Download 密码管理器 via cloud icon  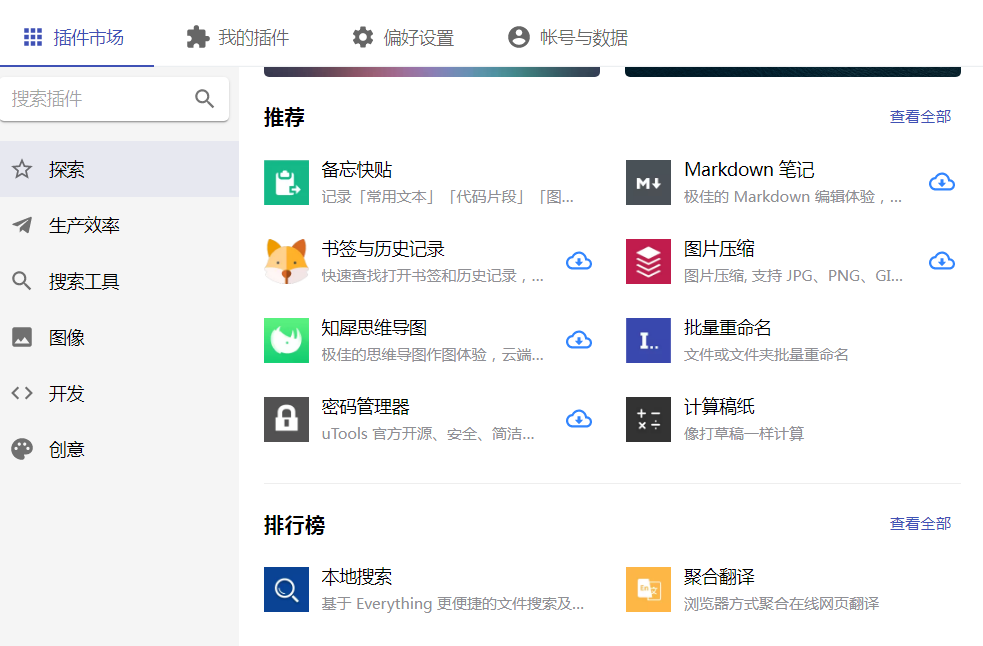pos(579,420)
